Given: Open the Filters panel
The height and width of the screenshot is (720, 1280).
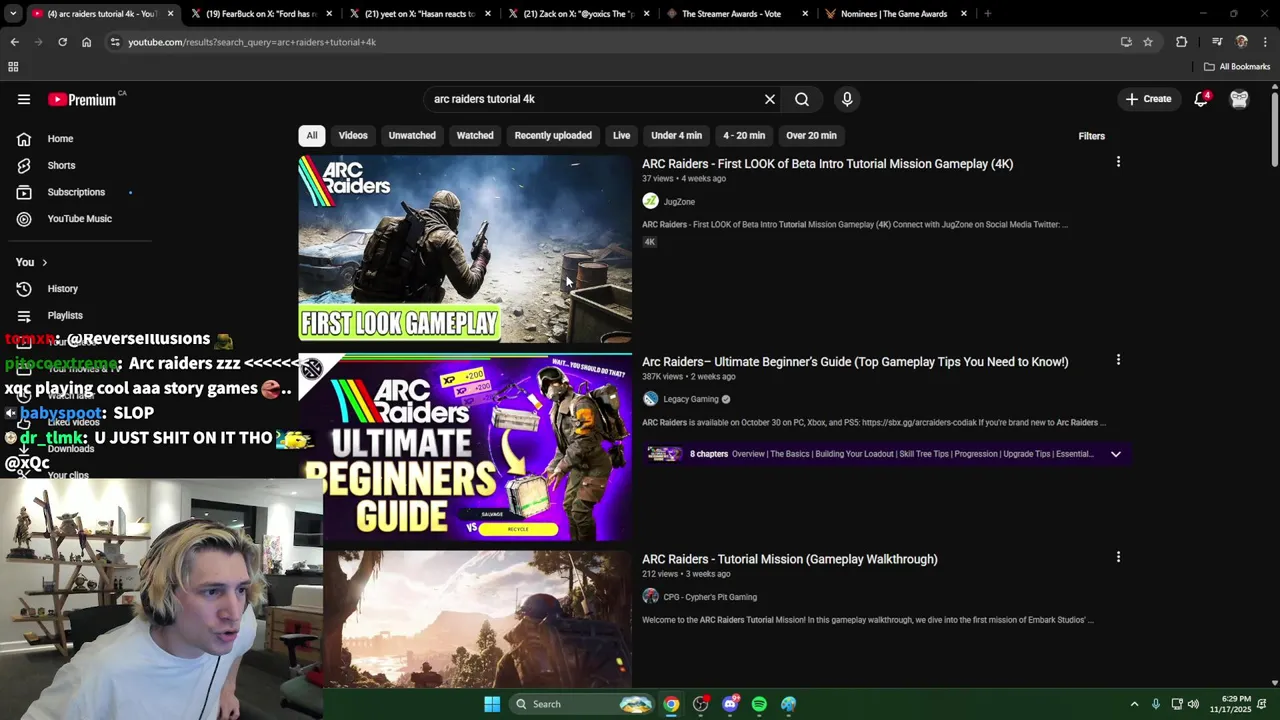Looking at the screenshot, I should tap(1091, 136).
